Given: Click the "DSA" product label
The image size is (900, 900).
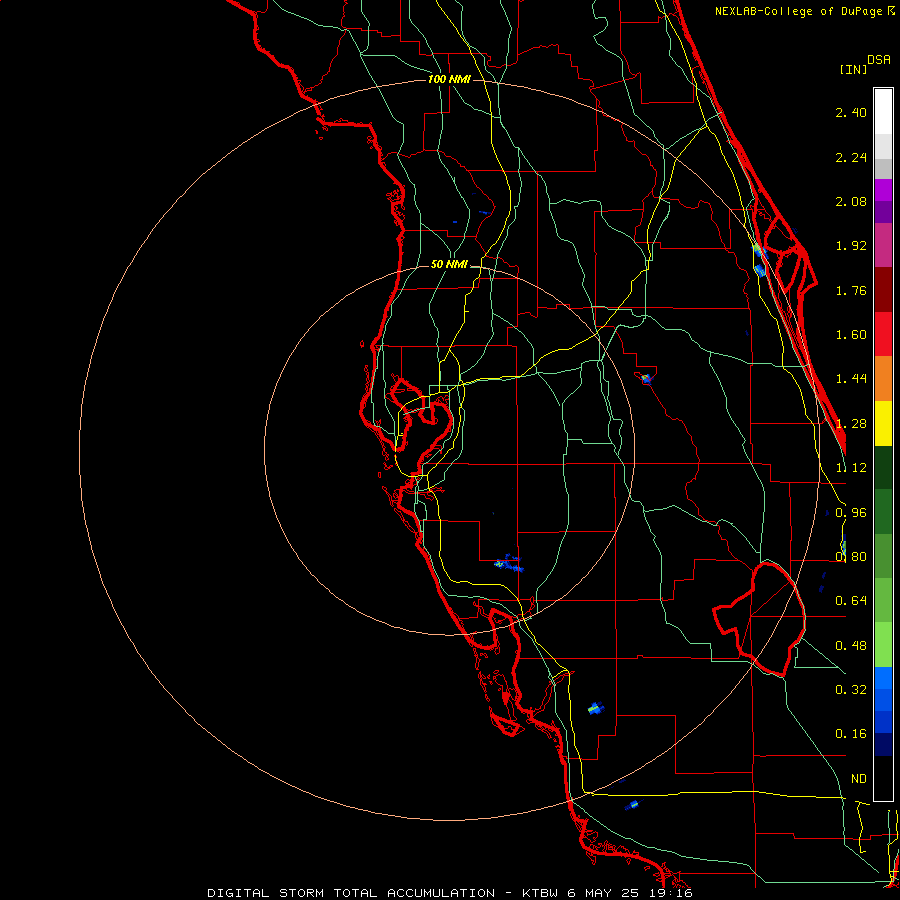Looking at the screenshot, I should [879, 59].
